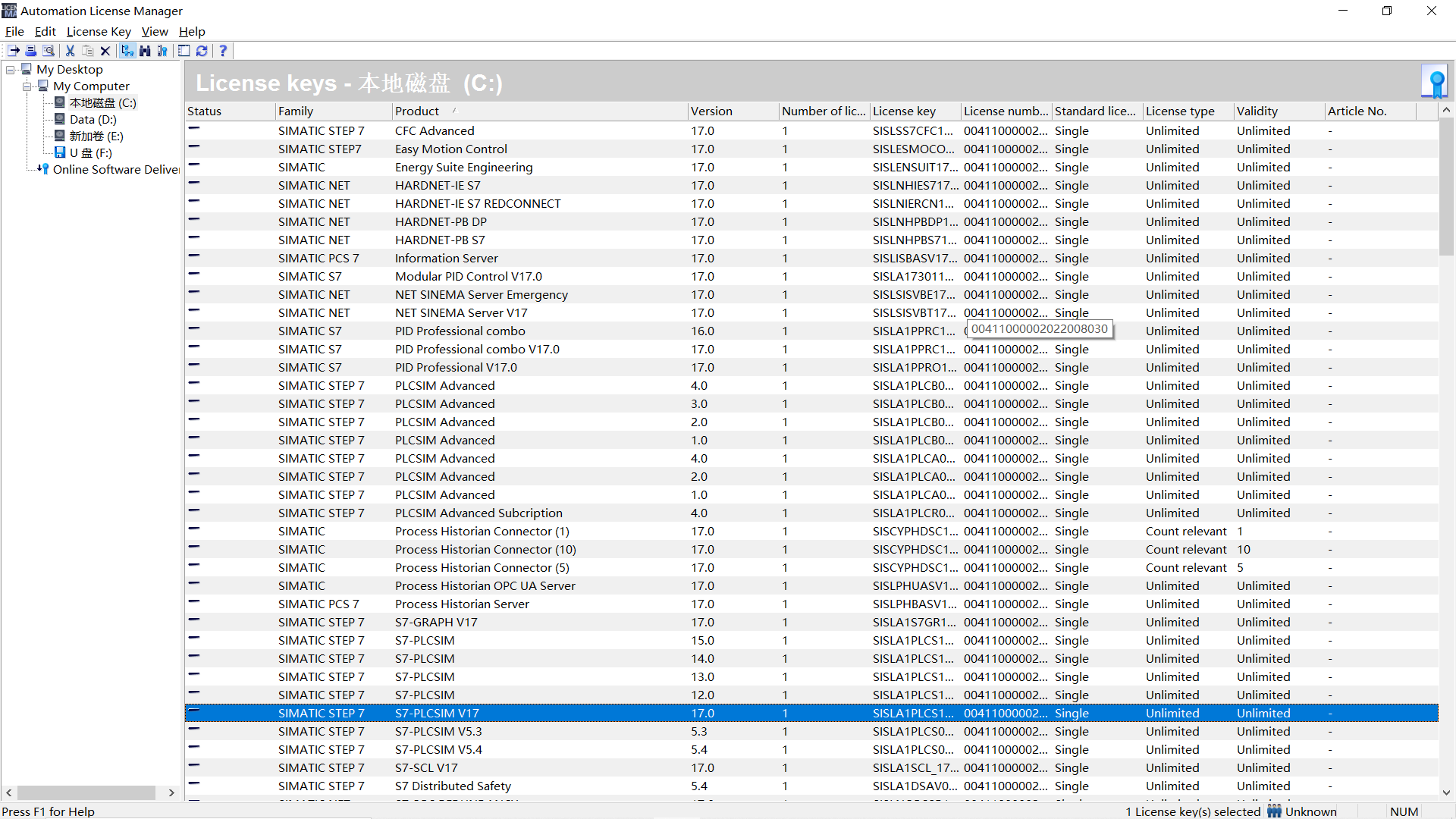Click the Validity column header
1456x819 pixels.
coord(1257,111)
